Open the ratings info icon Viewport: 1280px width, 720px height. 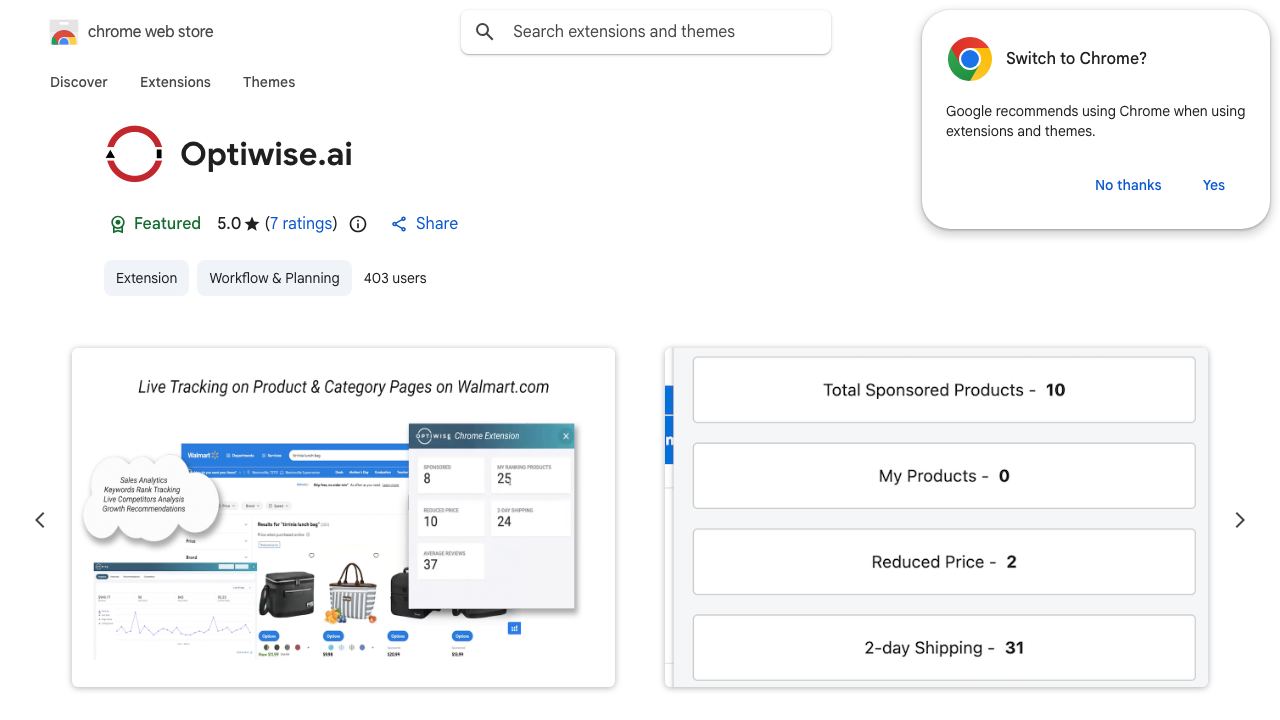click(358, 224)
